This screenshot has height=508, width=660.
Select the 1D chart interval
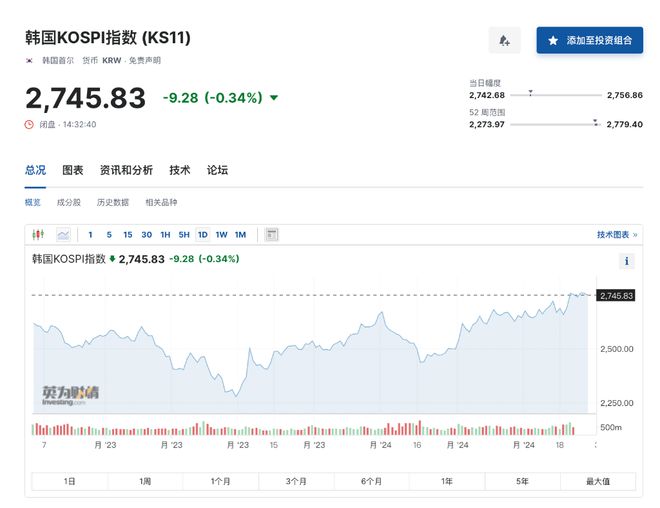click(202, 235)
